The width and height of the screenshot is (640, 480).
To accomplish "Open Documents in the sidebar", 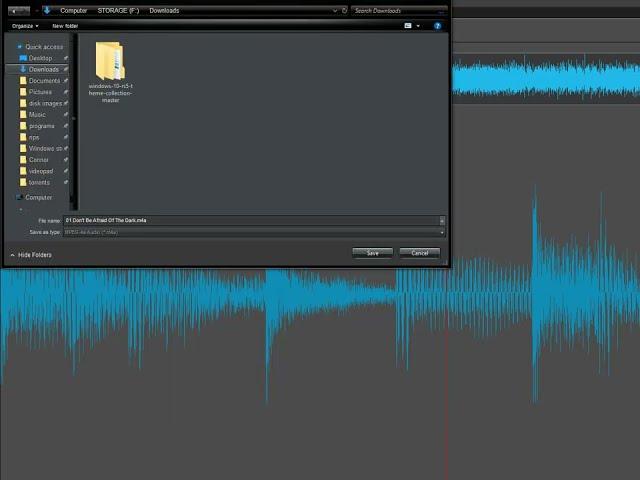I will [x=44, y=81].
